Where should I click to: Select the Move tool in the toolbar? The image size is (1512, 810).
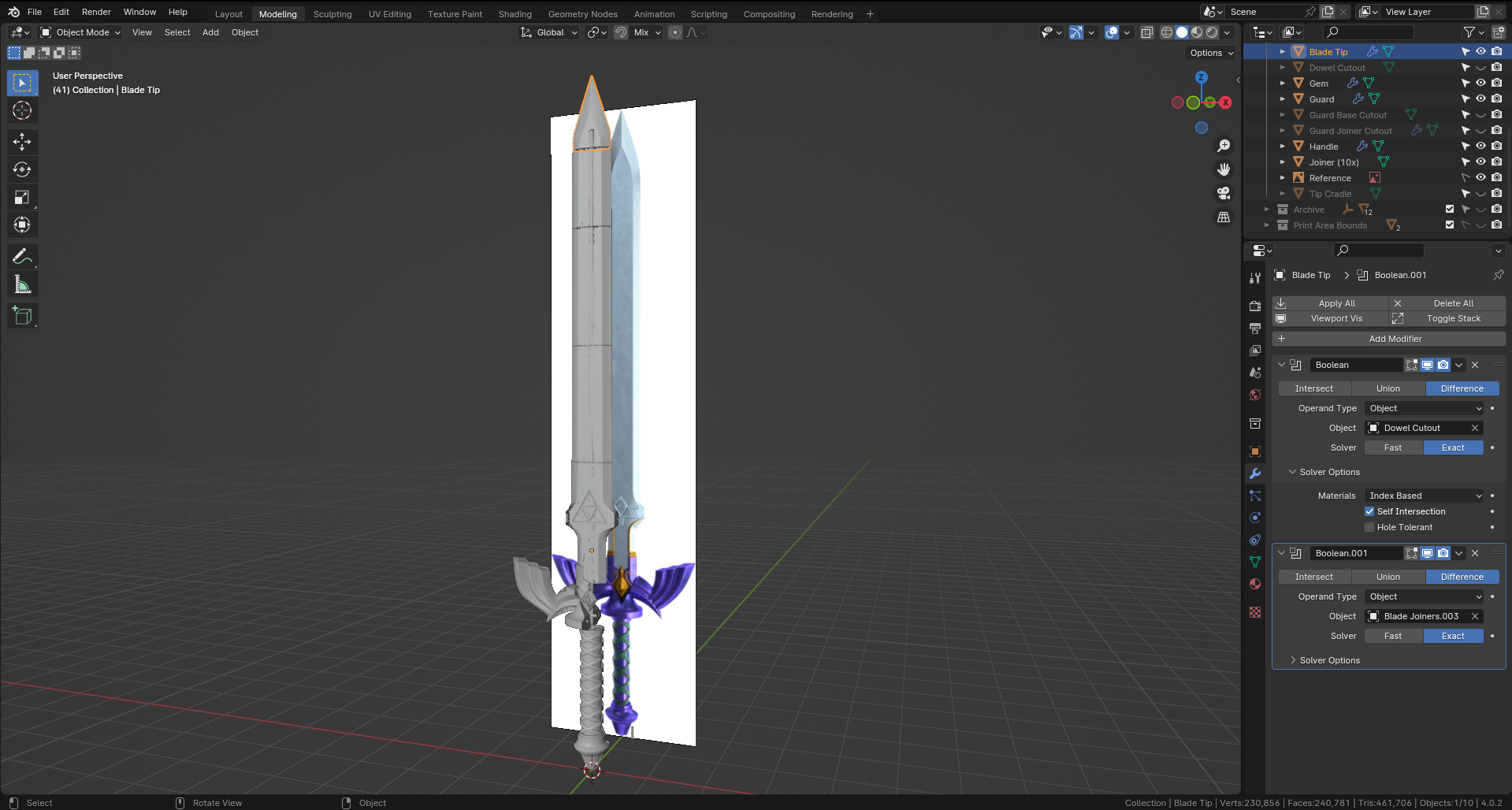(x=22, y=142)
